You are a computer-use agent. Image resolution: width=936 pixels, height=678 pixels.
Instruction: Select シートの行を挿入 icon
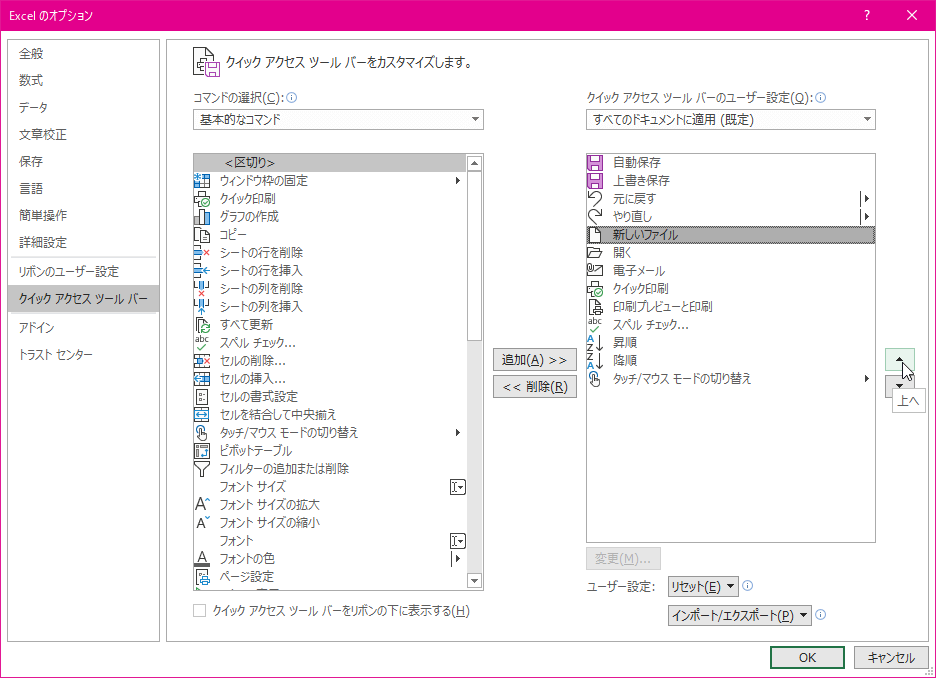[x=202, y=270]
